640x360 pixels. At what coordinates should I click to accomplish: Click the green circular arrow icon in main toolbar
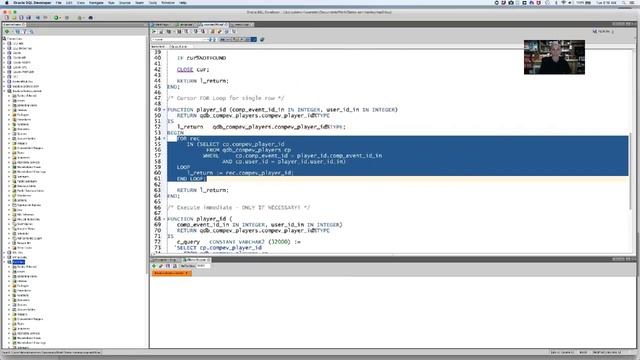point(56,18)
